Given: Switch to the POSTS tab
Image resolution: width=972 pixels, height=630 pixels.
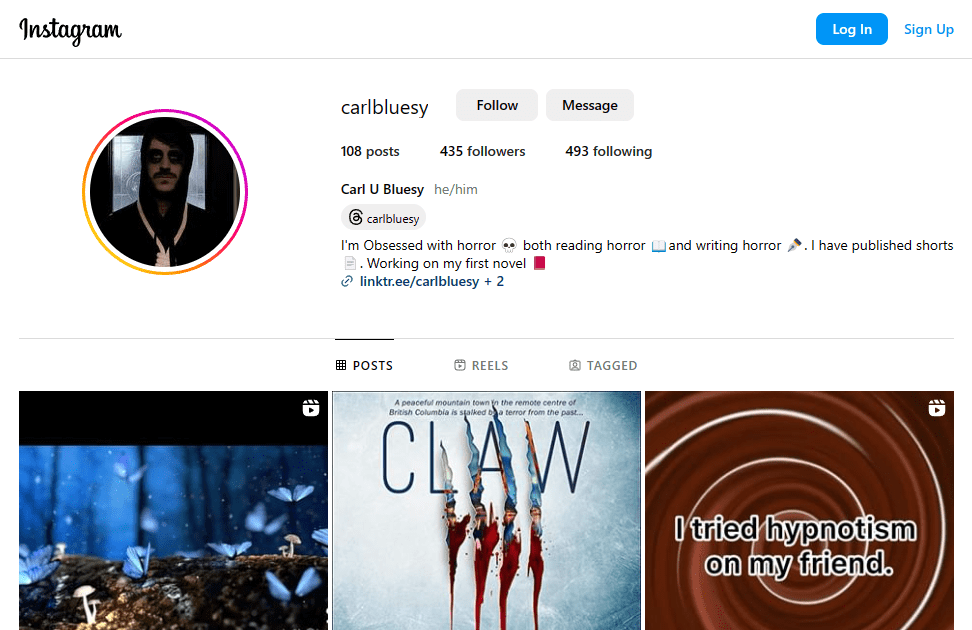Looking at the screenshot, I should coord(364,365).
